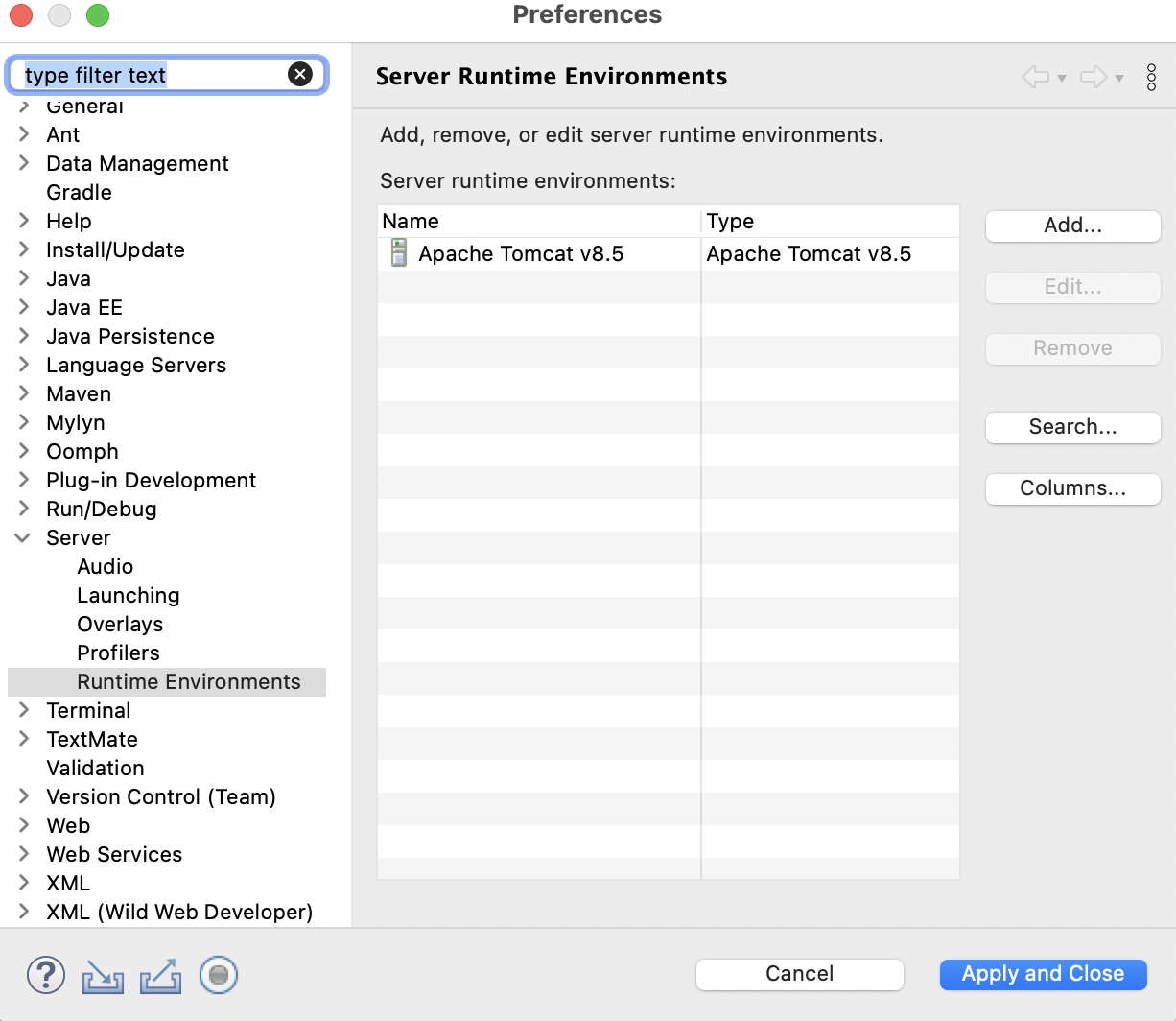The image size is (1176, 1021).
Task: Click the Add... button
Action: tap(1072, 226)
